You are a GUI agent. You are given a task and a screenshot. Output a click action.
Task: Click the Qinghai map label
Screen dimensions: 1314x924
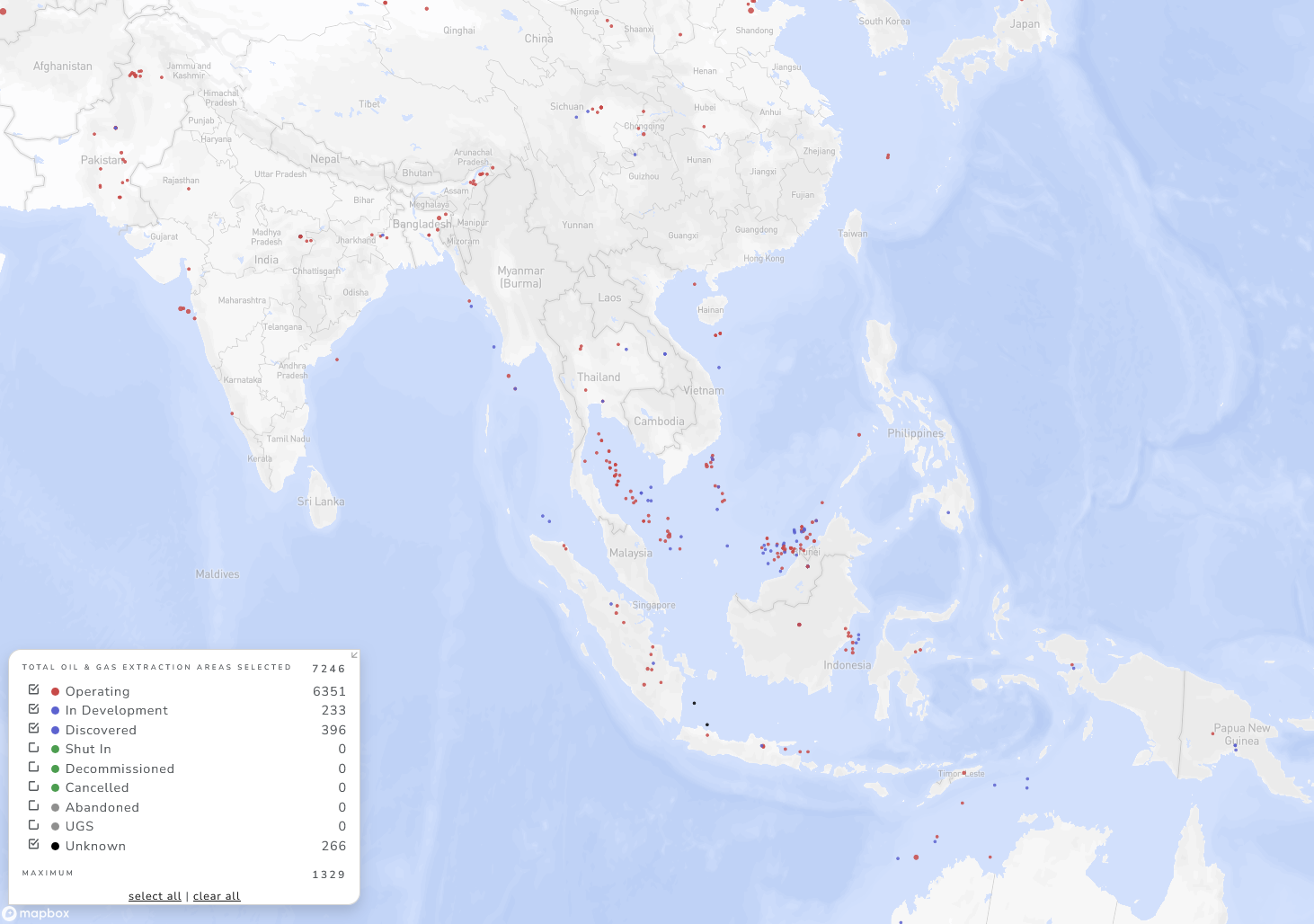click(x=459, y=31)
